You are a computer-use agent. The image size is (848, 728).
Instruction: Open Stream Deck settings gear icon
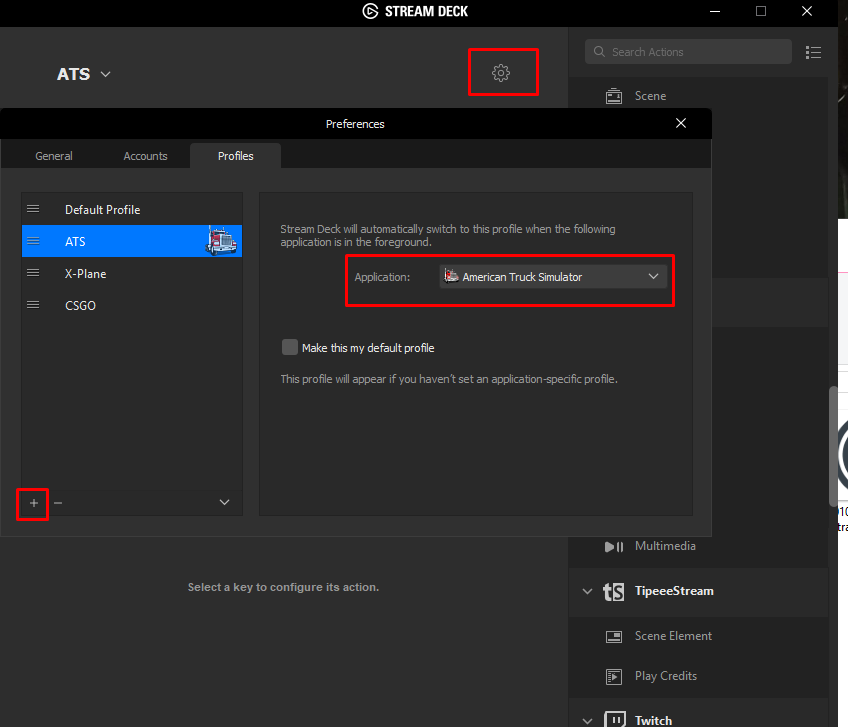(x=501, y=72)
